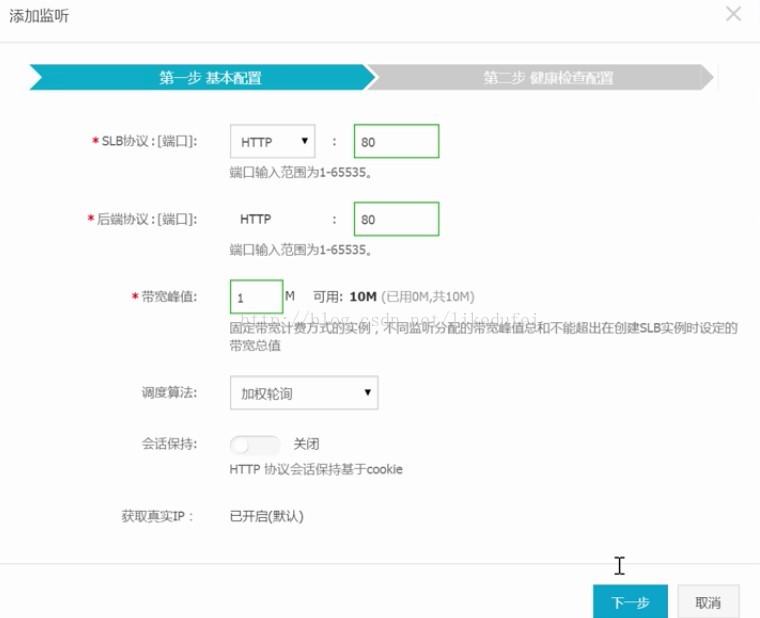Screen dimensions: 760x618
Task: Click the 下一步 button
Action: click(630, 602)
